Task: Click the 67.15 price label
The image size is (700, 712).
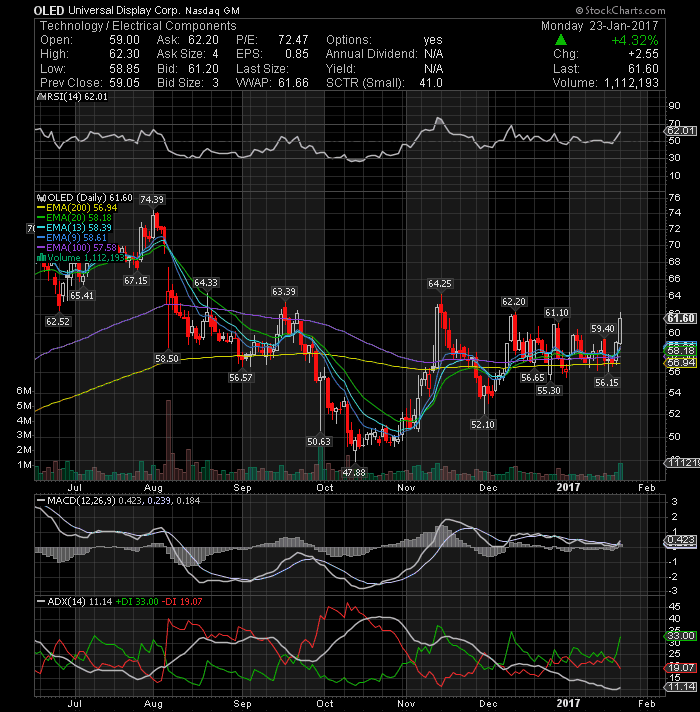Action: (x=136, y=281)
